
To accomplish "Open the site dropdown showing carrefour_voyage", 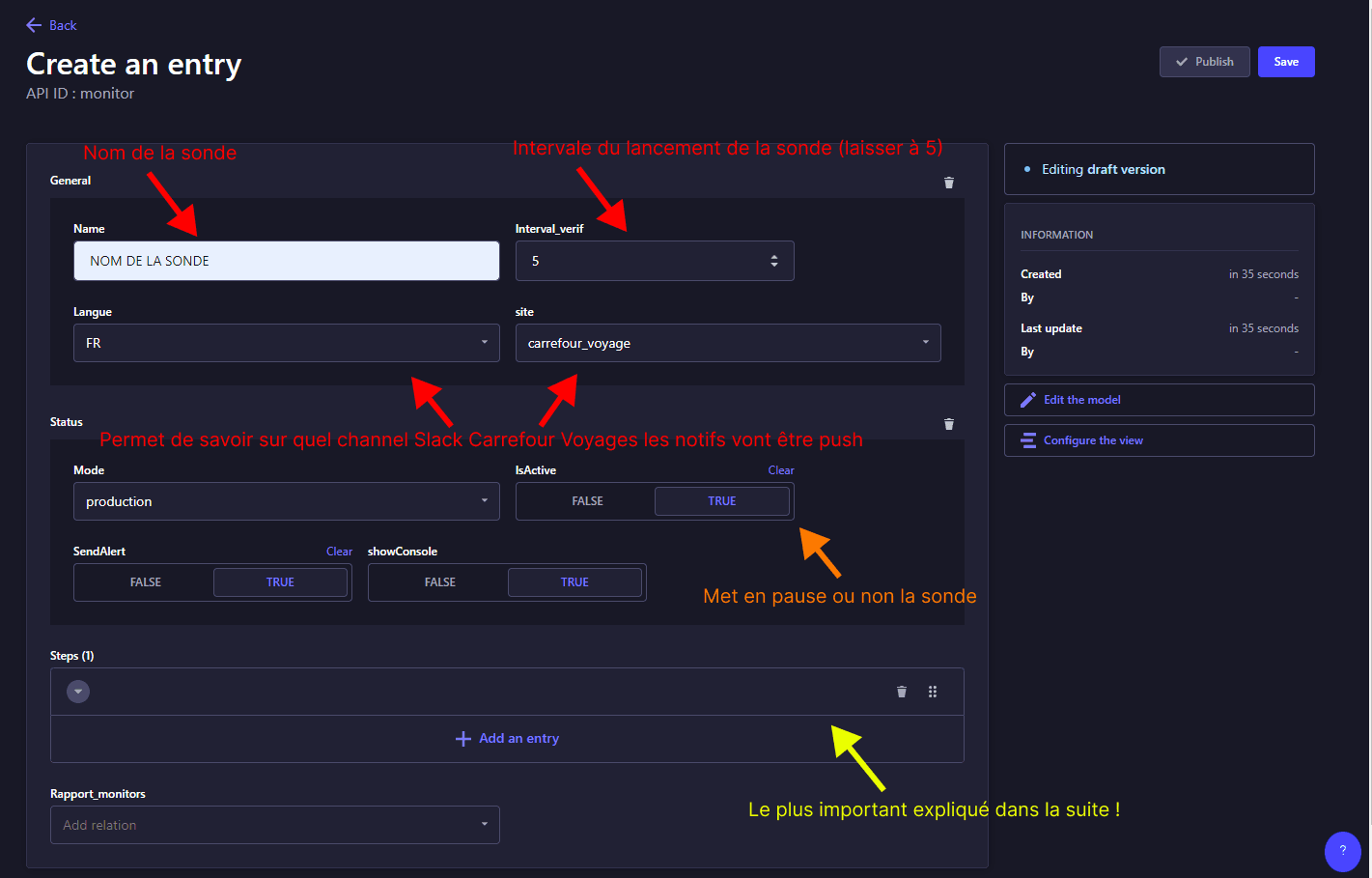I will [x=727, y=343].
